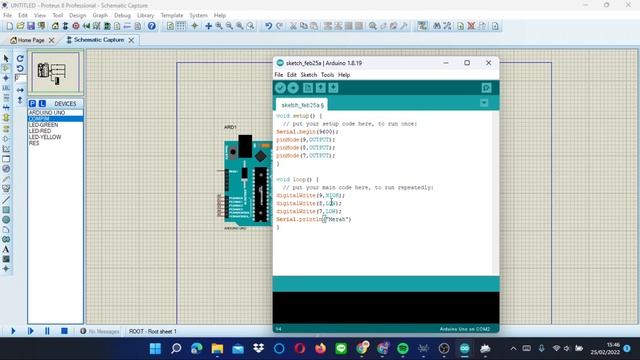
Task: Close the Home Page tab
Action: [51, 40]
